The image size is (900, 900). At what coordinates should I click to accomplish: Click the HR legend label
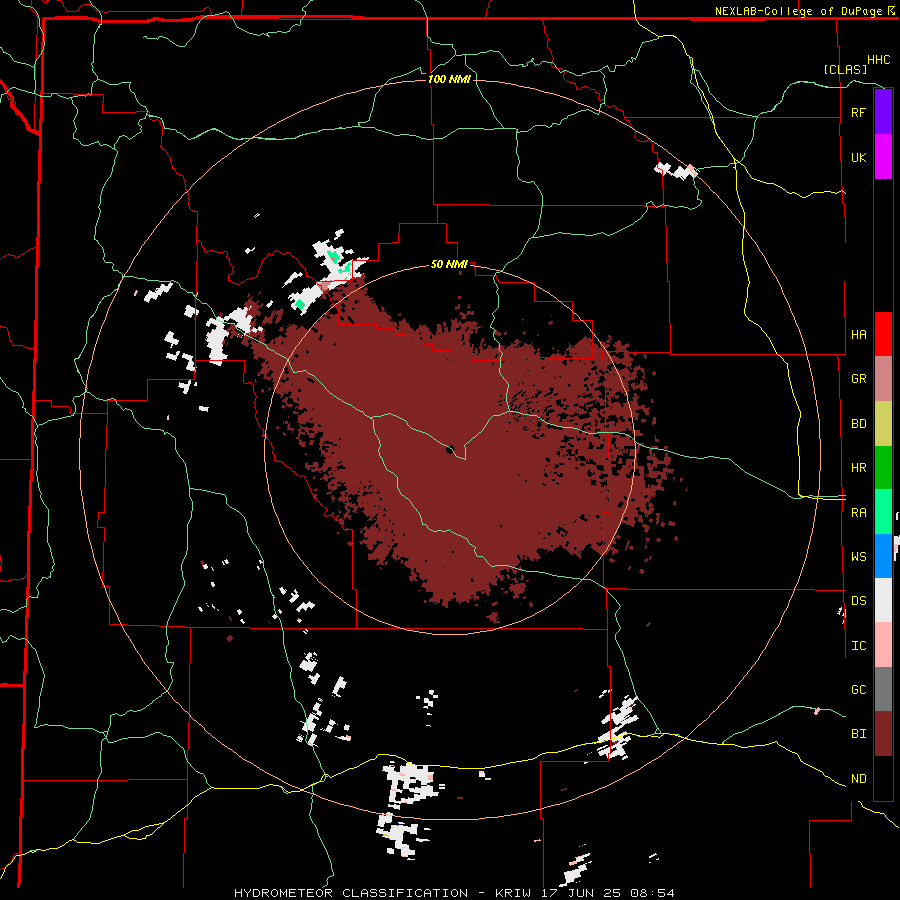(858, 468)
